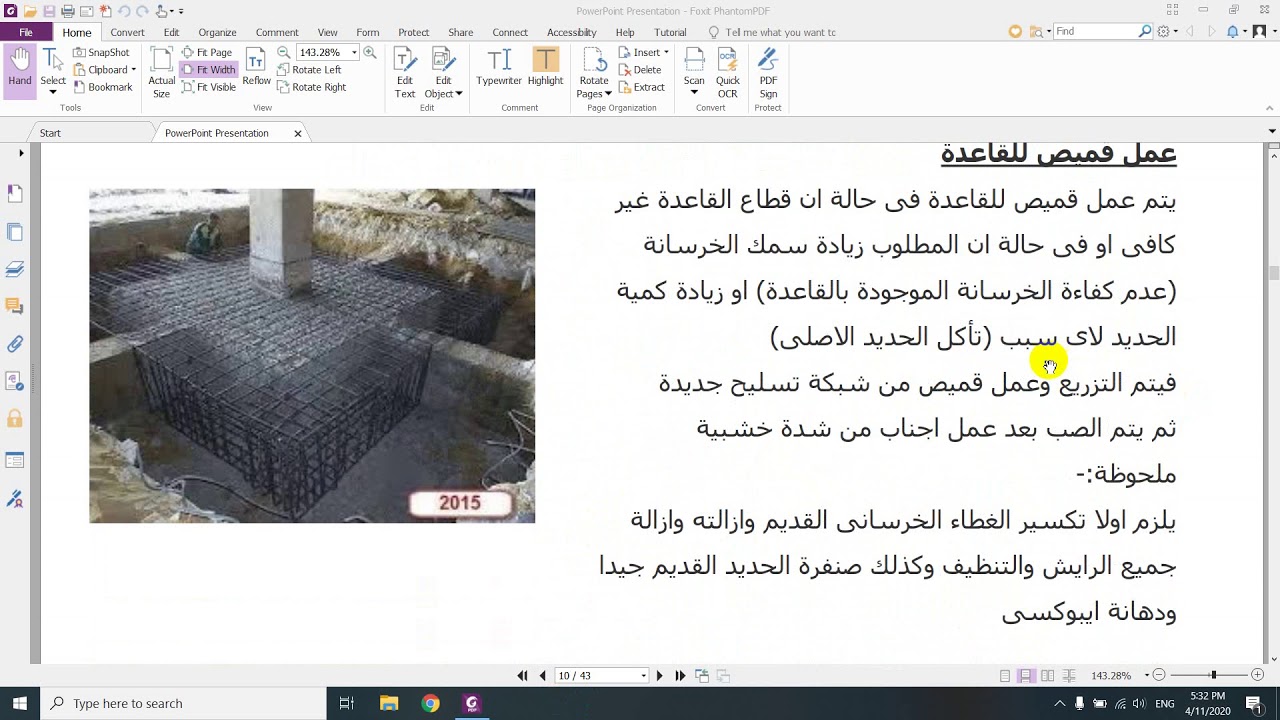Switch to the Comment ribbon tab
Image resolution: width=1280 pixels, height=720 pixels.
pyautogui.click(x=277, y=32)
